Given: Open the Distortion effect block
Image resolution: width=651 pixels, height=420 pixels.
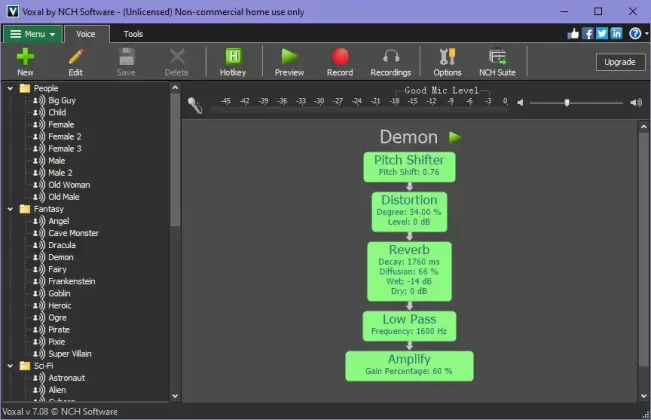Looking at the screenshot, I should pos(409,212).
